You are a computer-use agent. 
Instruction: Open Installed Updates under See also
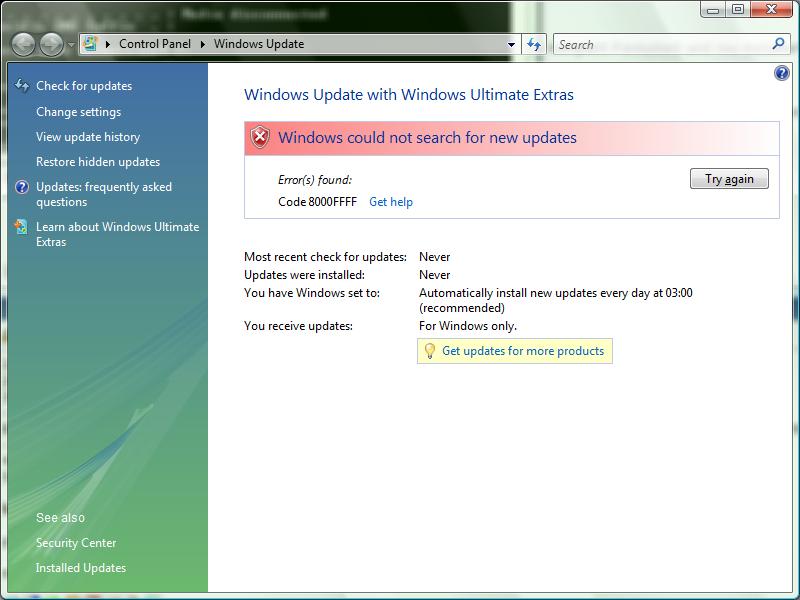pyautogui.click(x=81, y=568)
